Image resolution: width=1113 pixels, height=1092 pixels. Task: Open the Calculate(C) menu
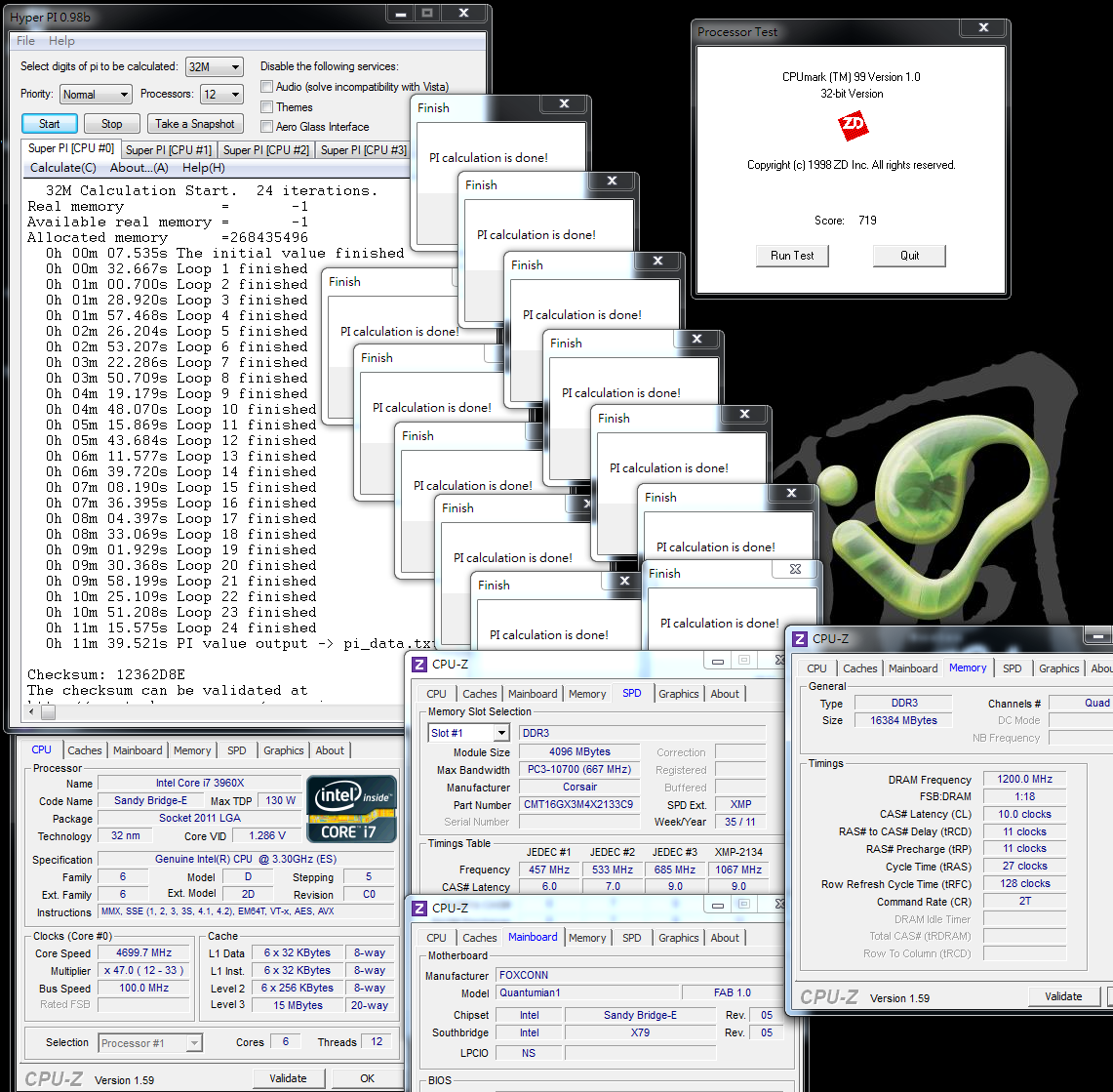pos(63,168)
